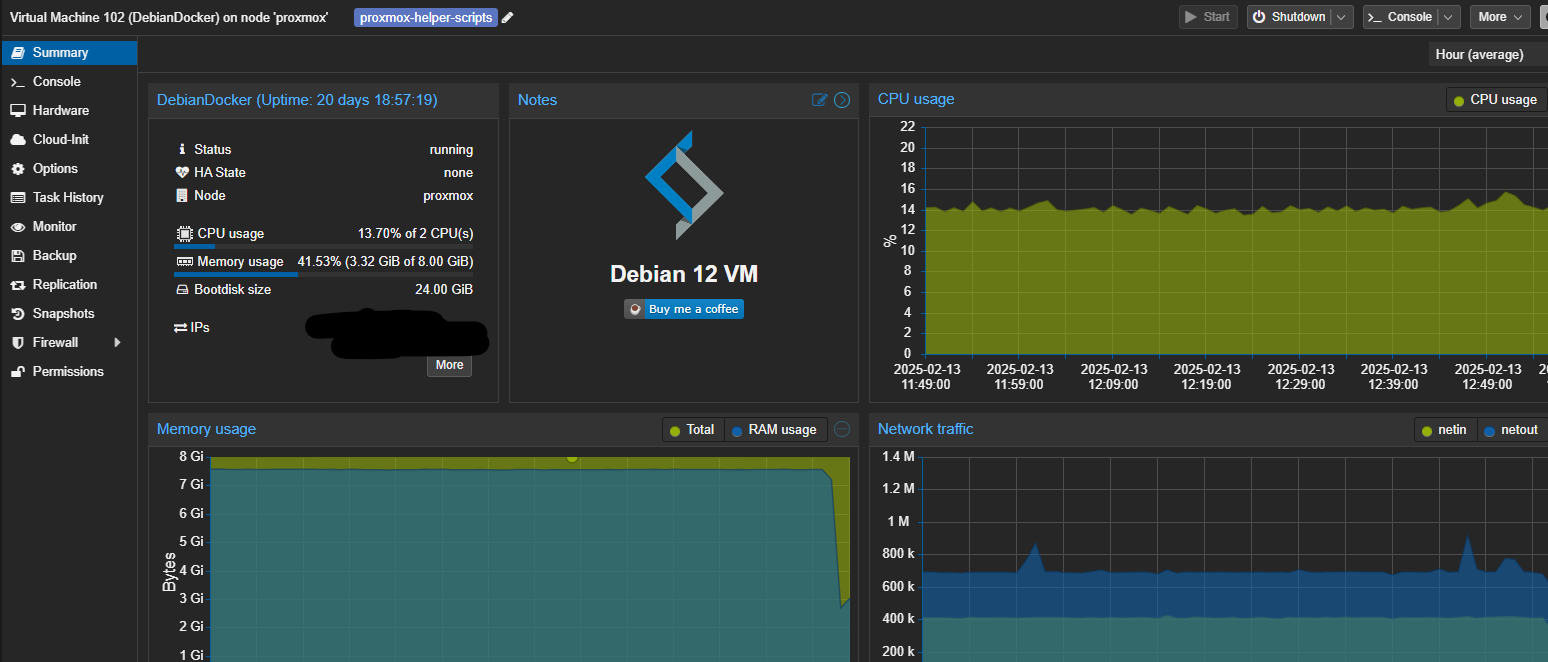Click the Total data point marker on memory chart

[572, 457]
